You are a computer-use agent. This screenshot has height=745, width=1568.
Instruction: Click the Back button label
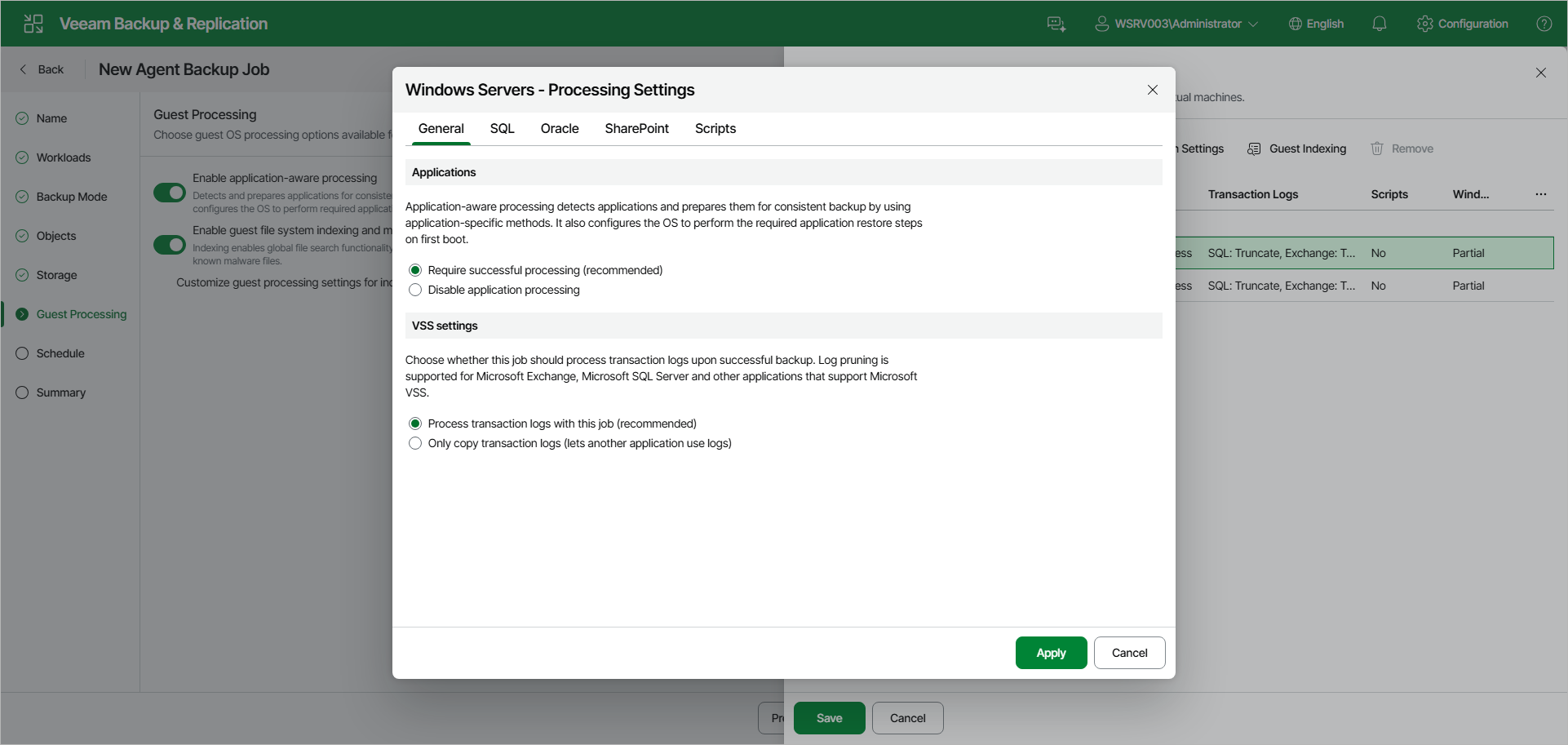click(x=51, y=69)
